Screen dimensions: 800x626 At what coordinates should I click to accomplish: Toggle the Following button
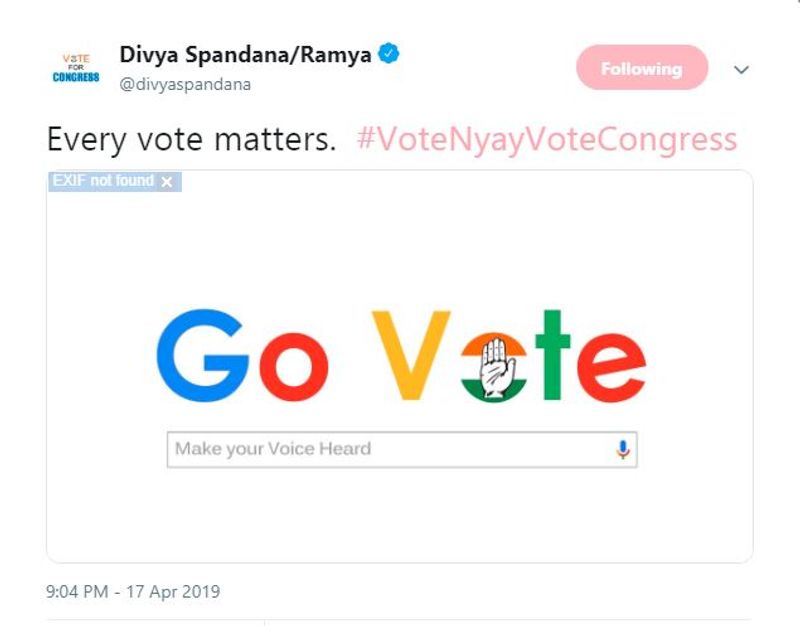[641, 69]
